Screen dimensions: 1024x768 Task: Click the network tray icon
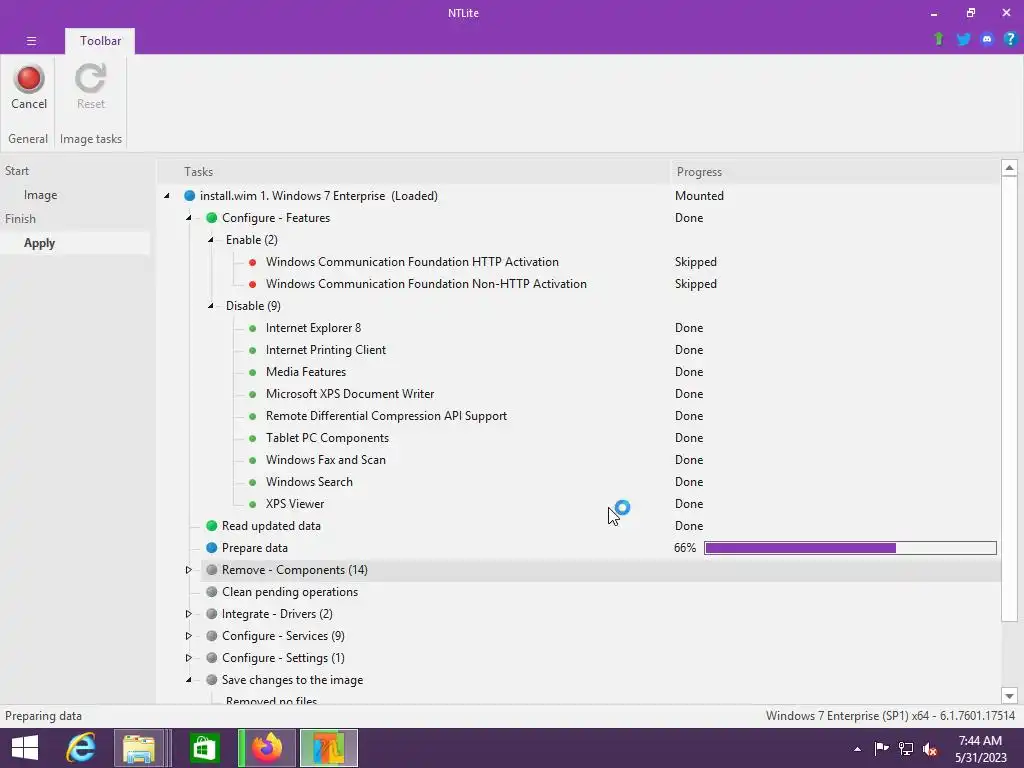click(x=906, y=749)
